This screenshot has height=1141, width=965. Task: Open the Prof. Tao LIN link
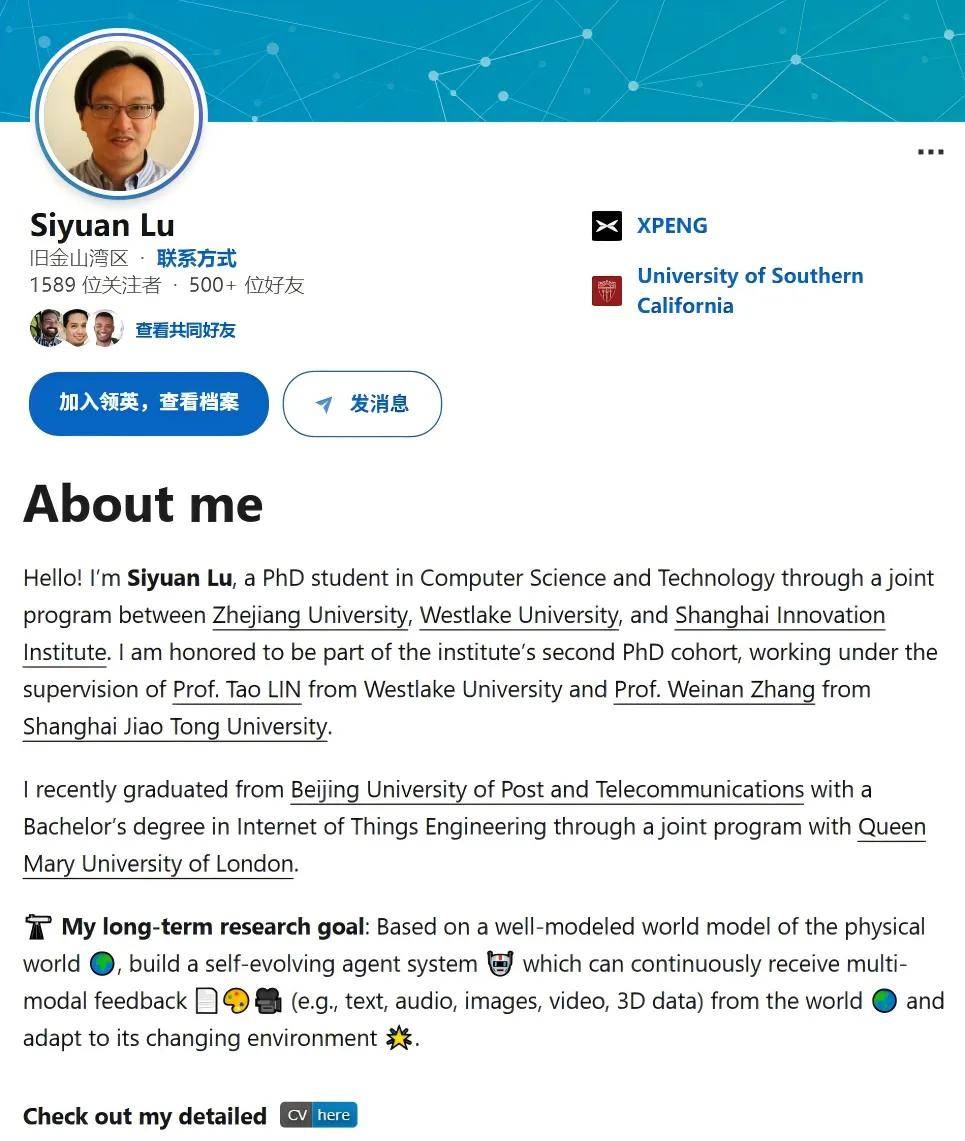[x=237, y=690]
